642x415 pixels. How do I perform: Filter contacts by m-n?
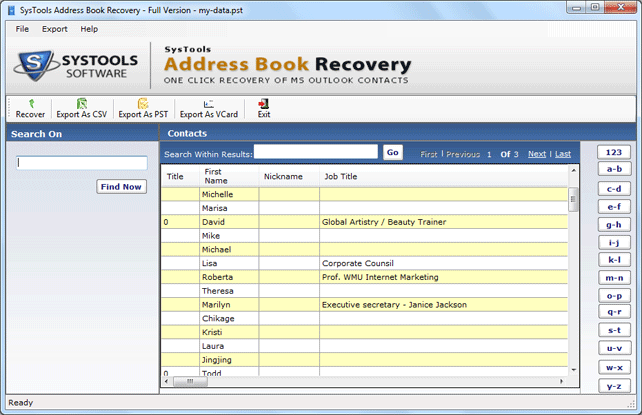click(614, 278)
